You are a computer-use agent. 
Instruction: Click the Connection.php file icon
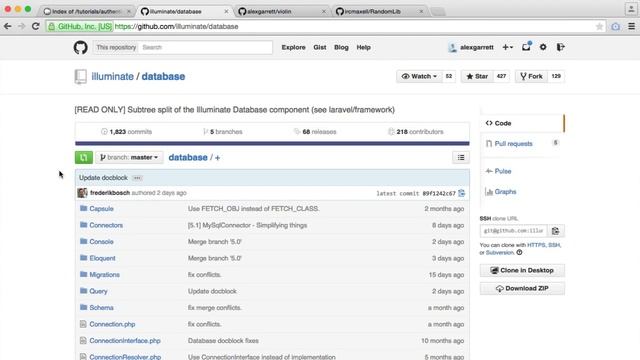(83, 324)
